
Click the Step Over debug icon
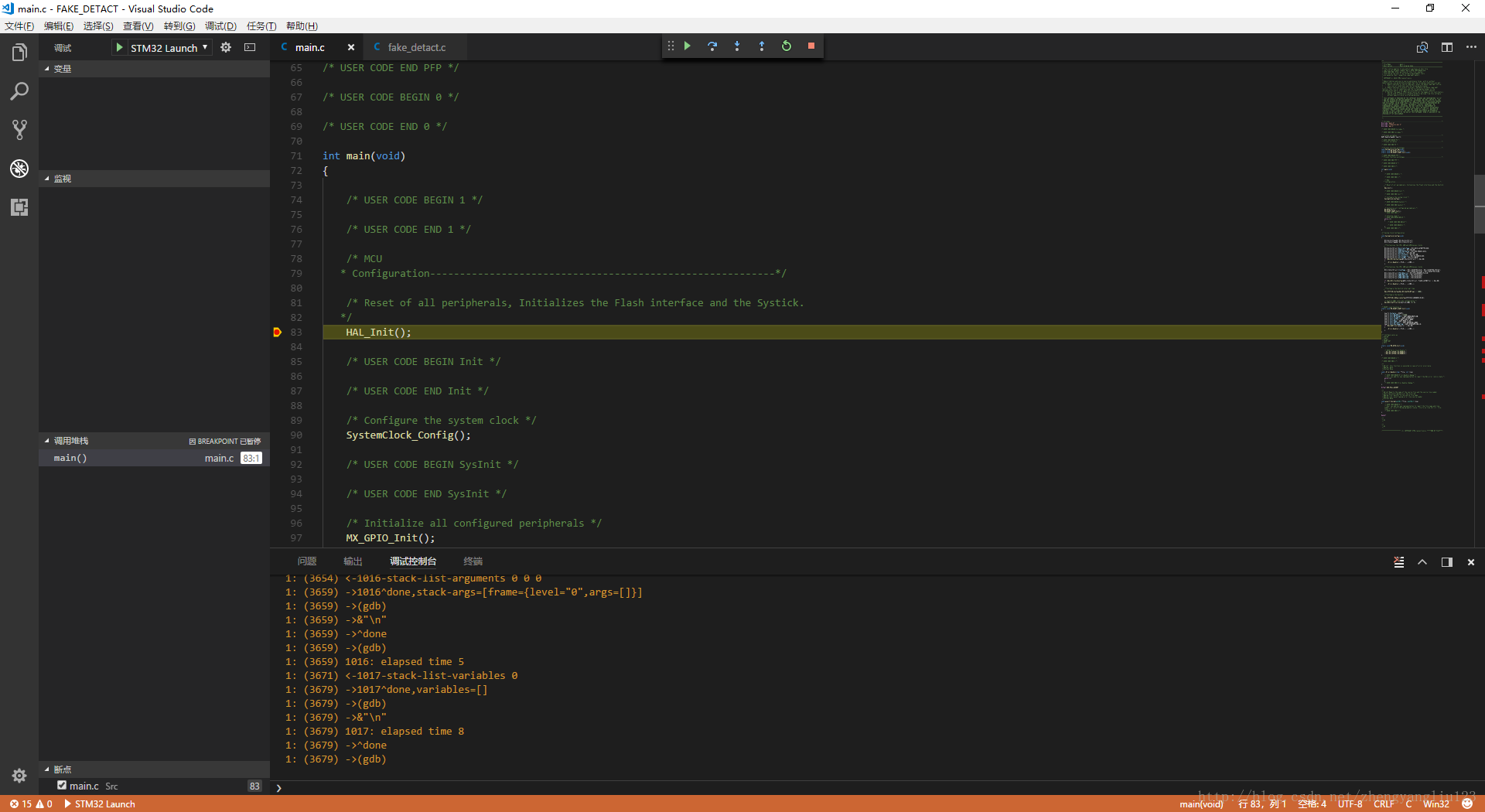click(x=712, y=46)
